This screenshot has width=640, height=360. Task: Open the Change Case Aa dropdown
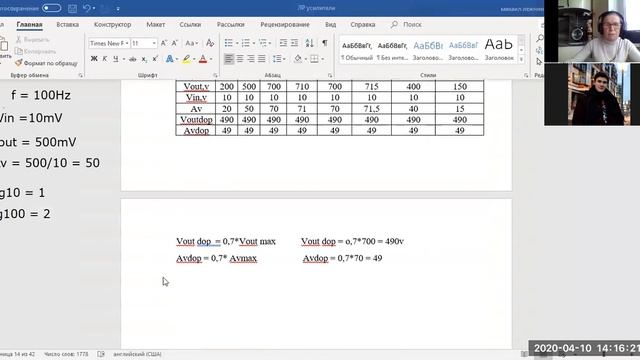[x=191, y=43]
